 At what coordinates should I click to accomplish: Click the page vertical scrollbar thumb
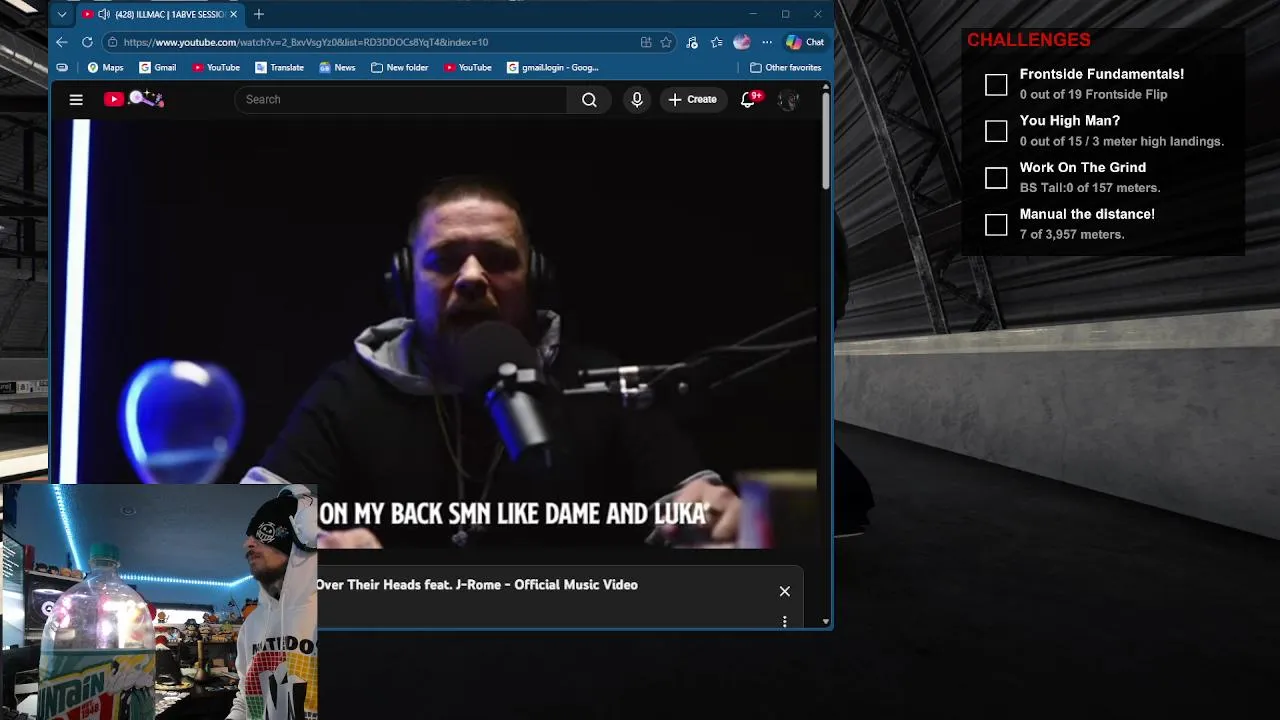tap(826, 140)
